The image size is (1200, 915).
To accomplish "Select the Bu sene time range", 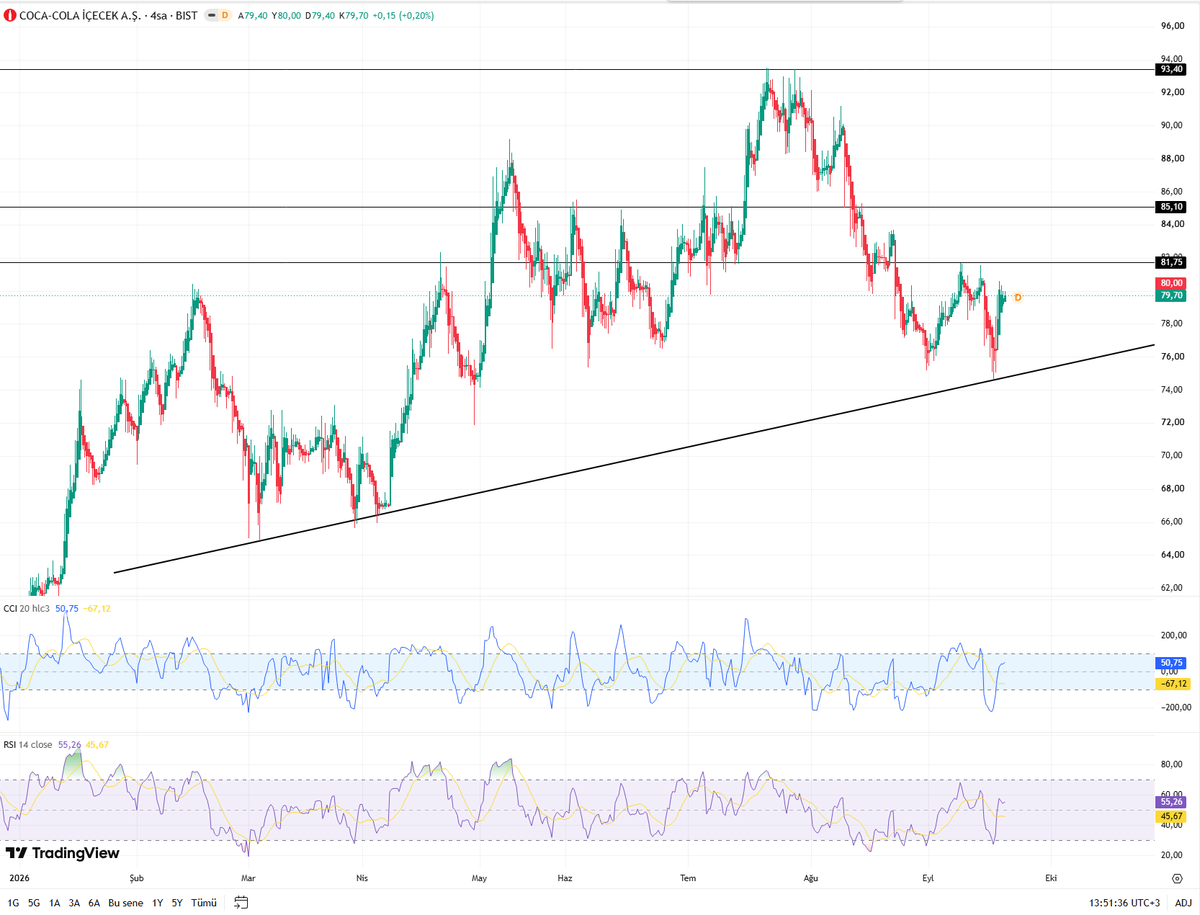I will tap(125, 902).
